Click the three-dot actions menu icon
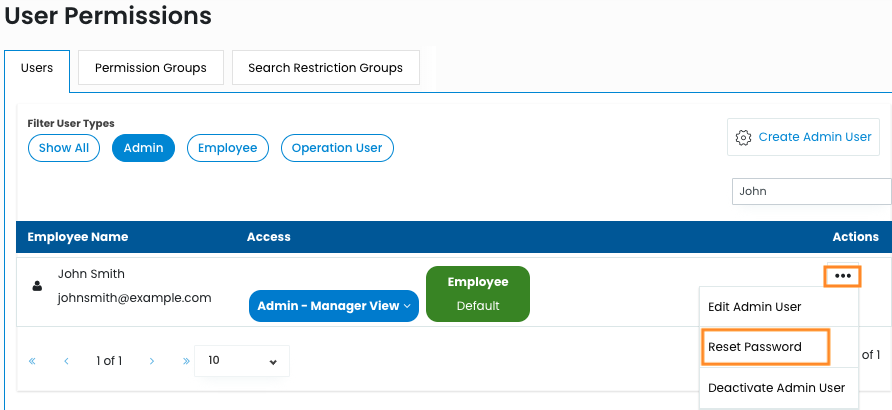This screenshot has height=410, width=892. point(842,276)
